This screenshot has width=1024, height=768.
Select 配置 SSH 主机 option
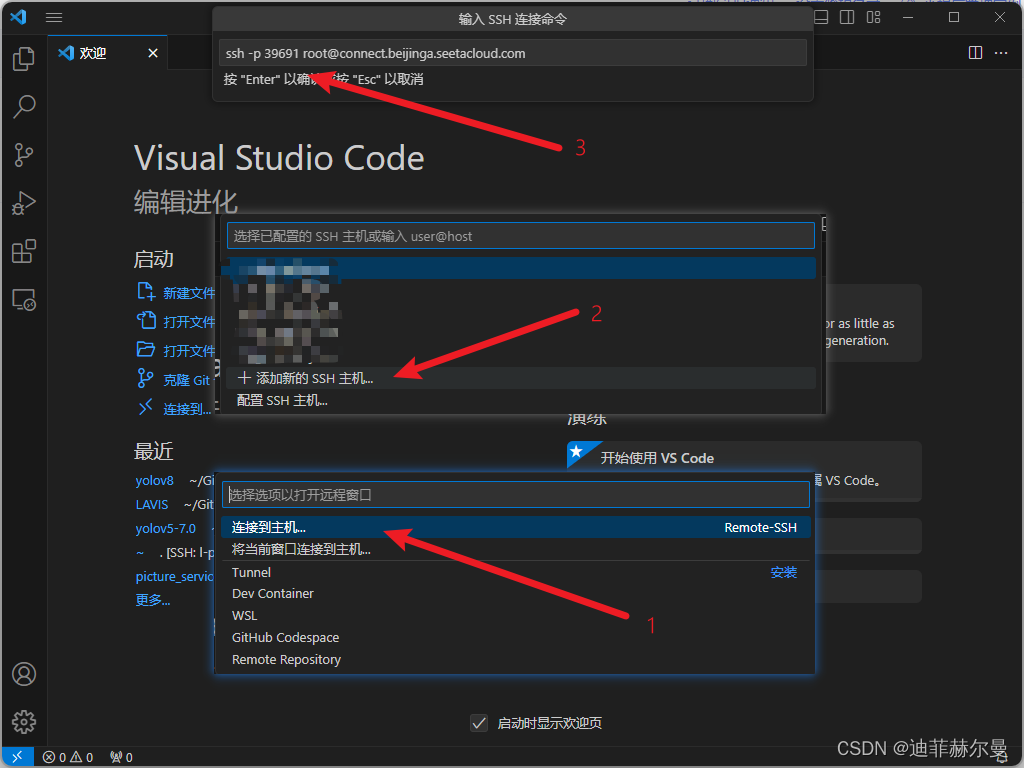[x=520, y=400]
